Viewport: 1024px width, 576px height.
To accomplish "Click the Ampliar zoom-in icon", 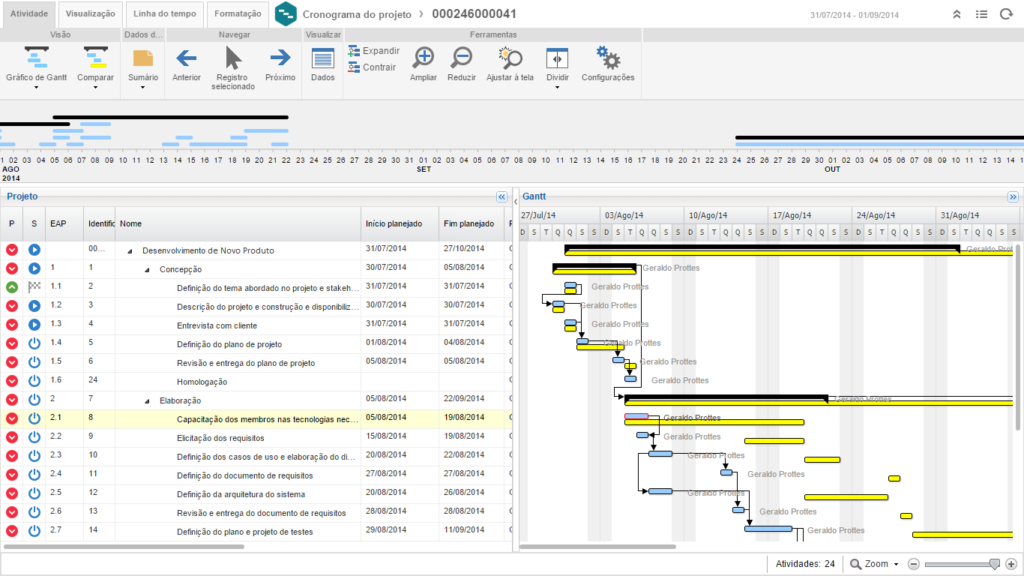I will 423,59.
